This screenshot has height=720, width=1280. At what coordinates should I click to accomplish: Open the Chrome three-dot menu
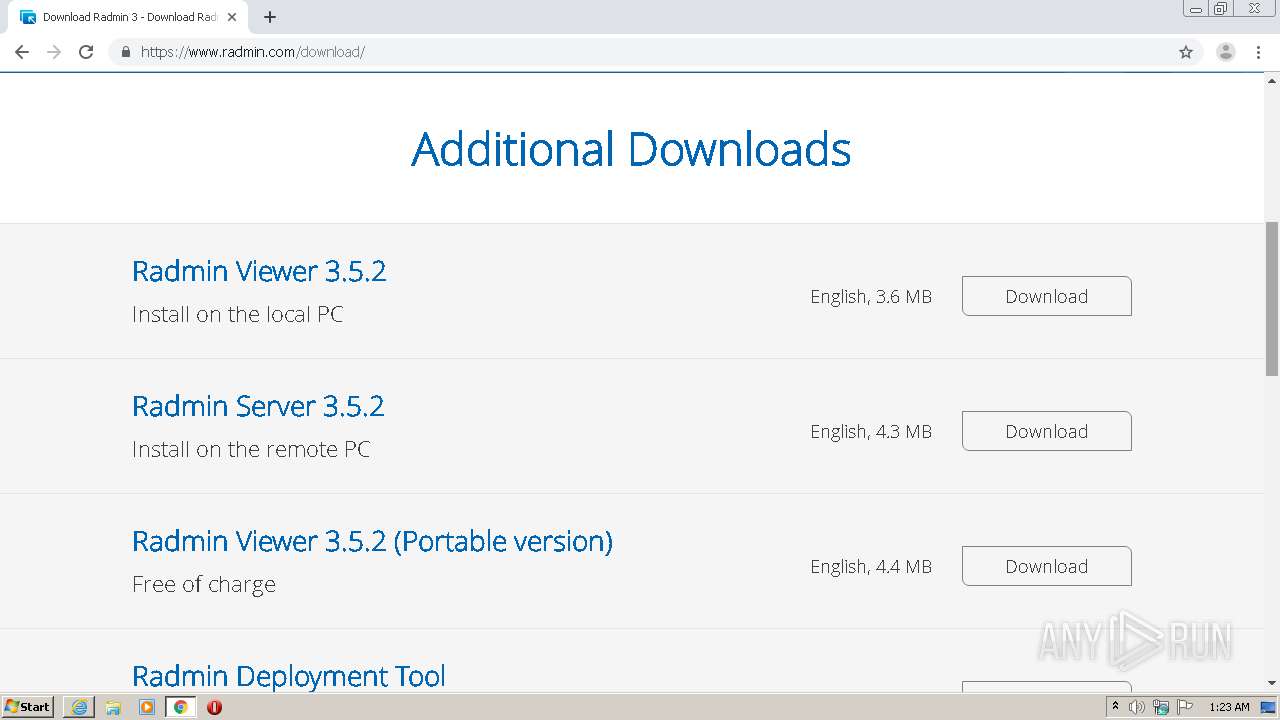coord(1259,52)
